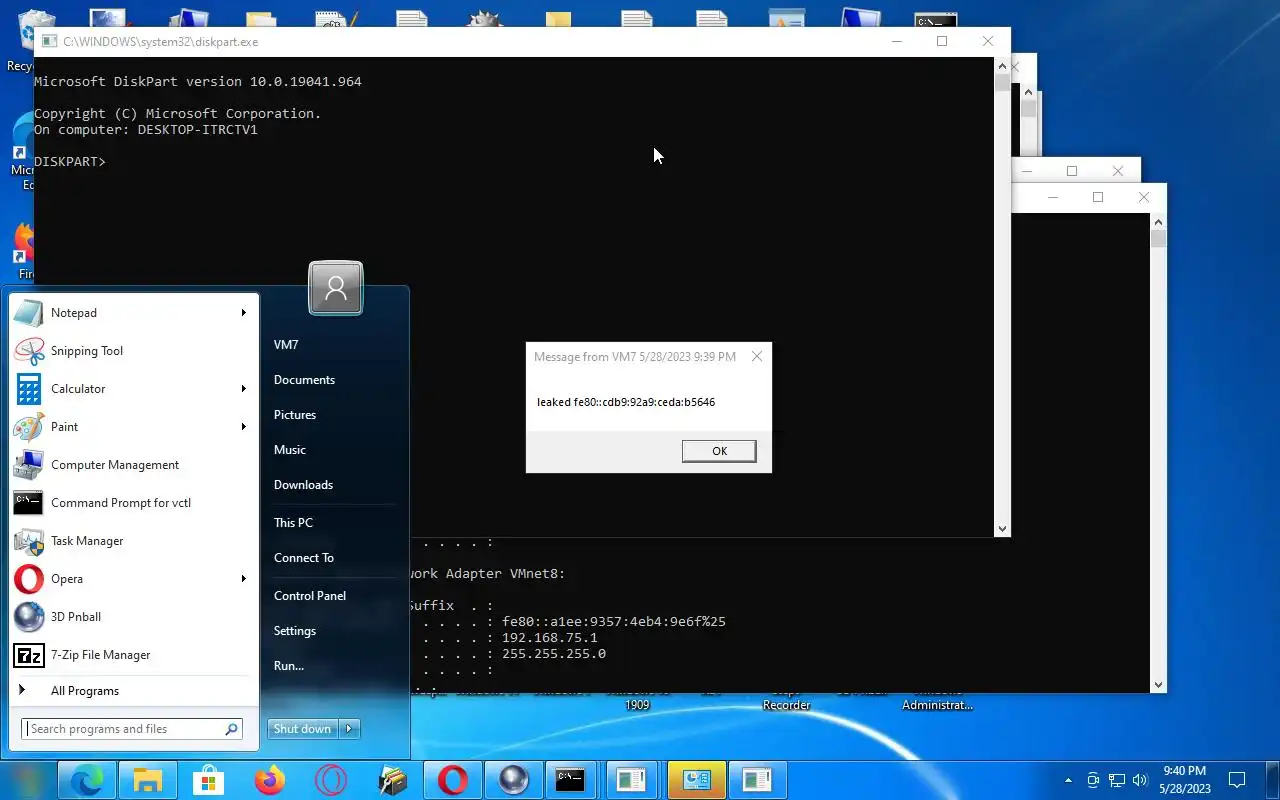1280x800 pixels.
Task: Open the WinRAR-style archive icon on taskbar
Action: pos(392,780)
